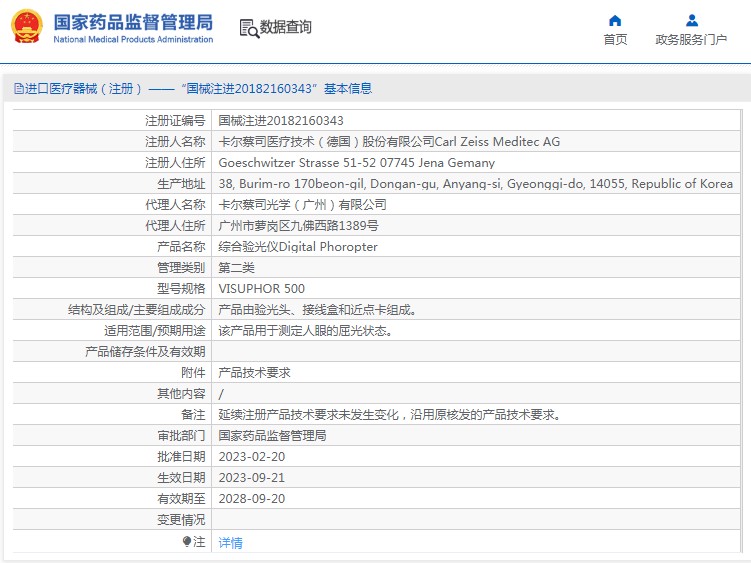
Task: Select registration number value 国械注进20182160343
Action: click(x=281, y=121)
